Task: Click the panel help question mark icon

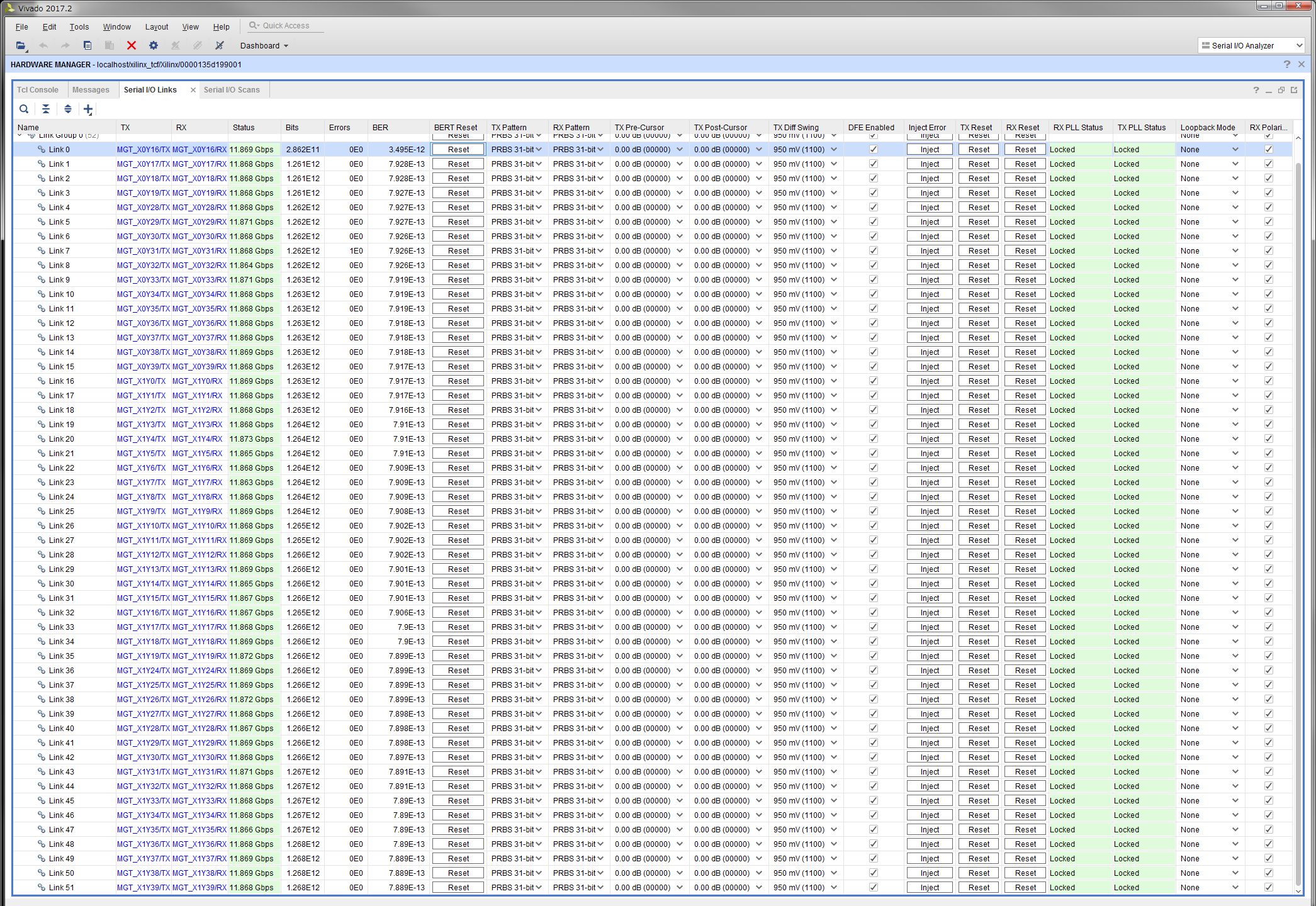Action: 1256,90
